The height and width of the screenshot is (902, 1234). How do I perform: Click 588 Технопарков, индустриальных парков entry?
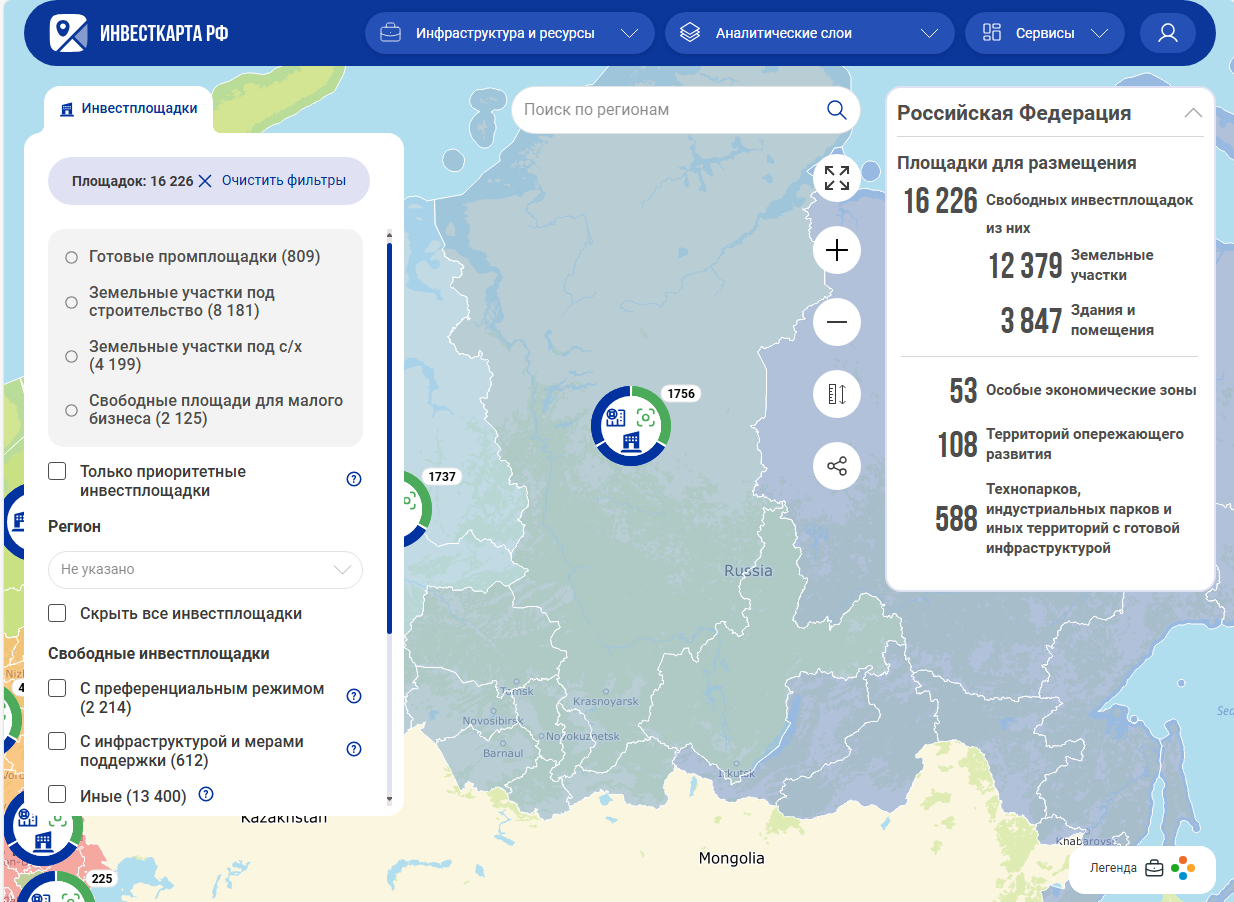coord(1058,518)
